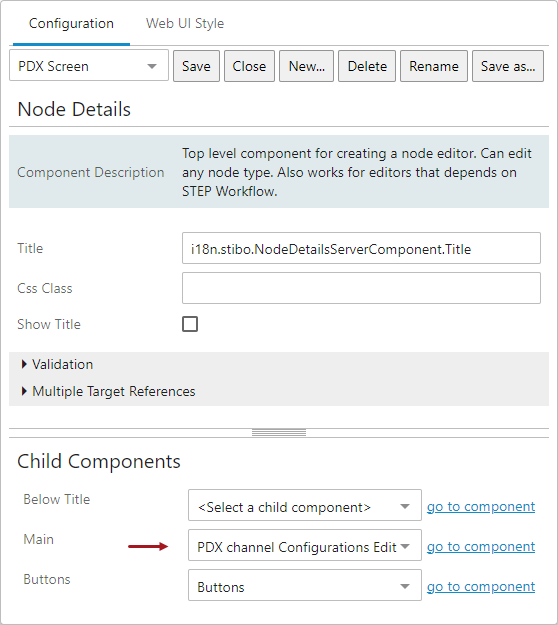Image resolution: width=558 pixels, height=625 pixels.
Task: Toggle the Show Title checkbox
Action: pyautogui.click(x=190, y=324)
